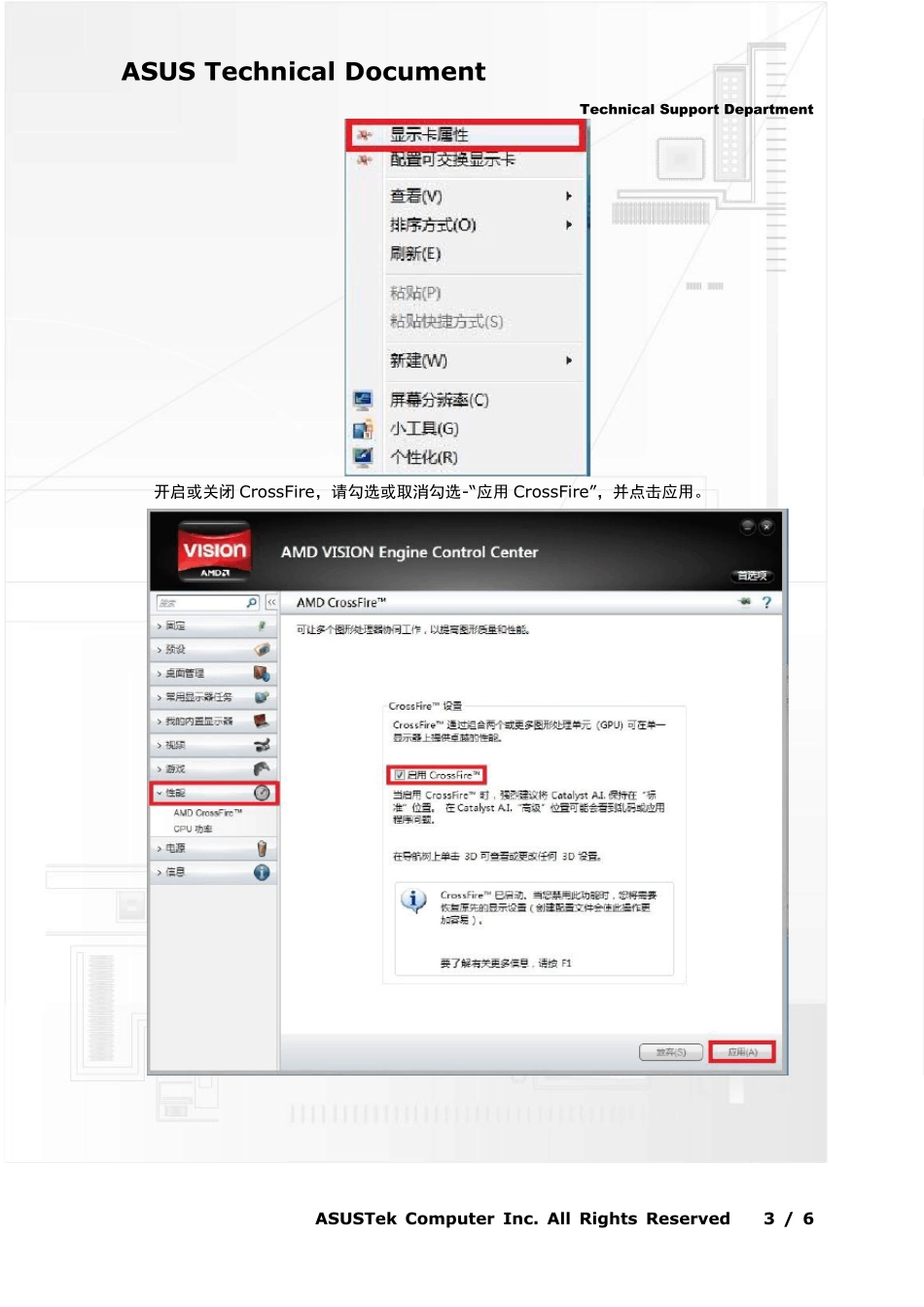Click the blue info icon beside 信息
This screenshot has width=924, height=1307.
click(262, 872)
